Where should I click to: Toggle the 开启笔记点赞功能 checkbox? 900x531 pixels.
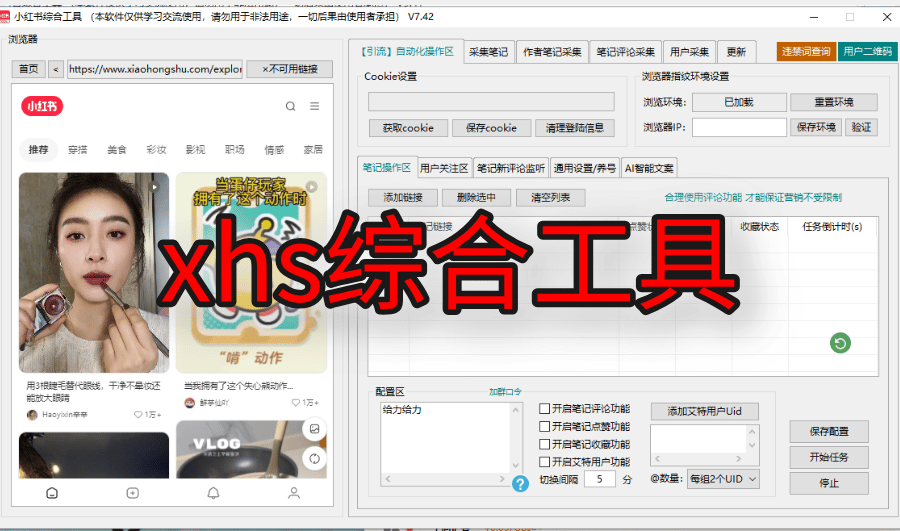pyautogui.click(x=545, y=426)
